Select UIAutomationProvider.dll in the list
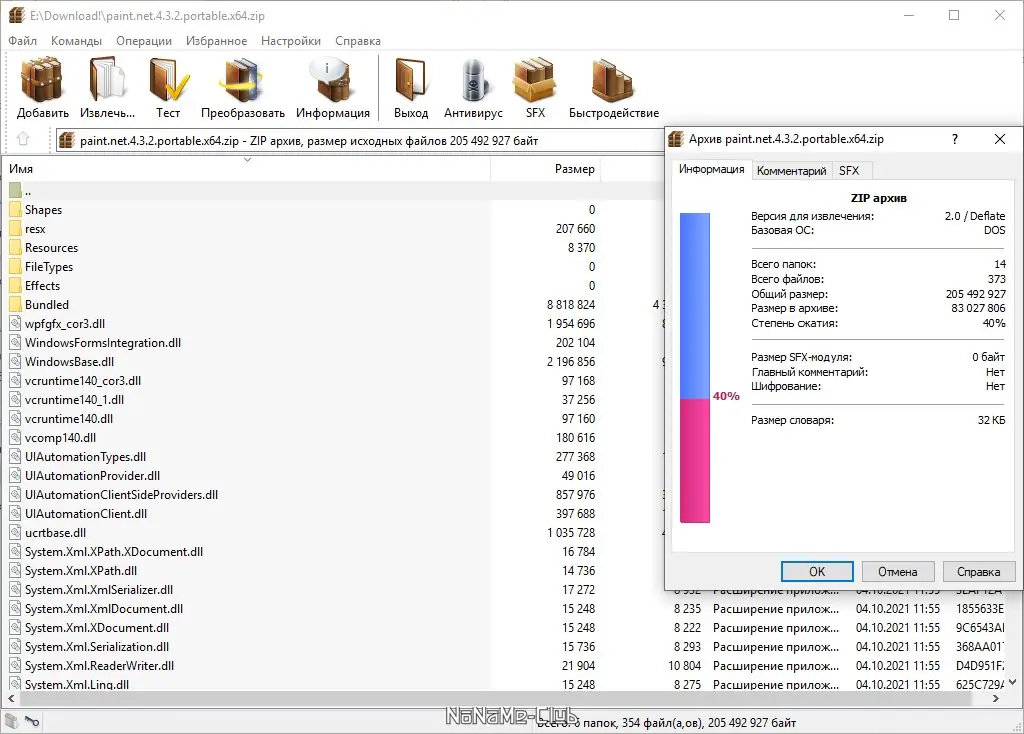The height and width of the screenshot is (734, 1024). point(92,475)
